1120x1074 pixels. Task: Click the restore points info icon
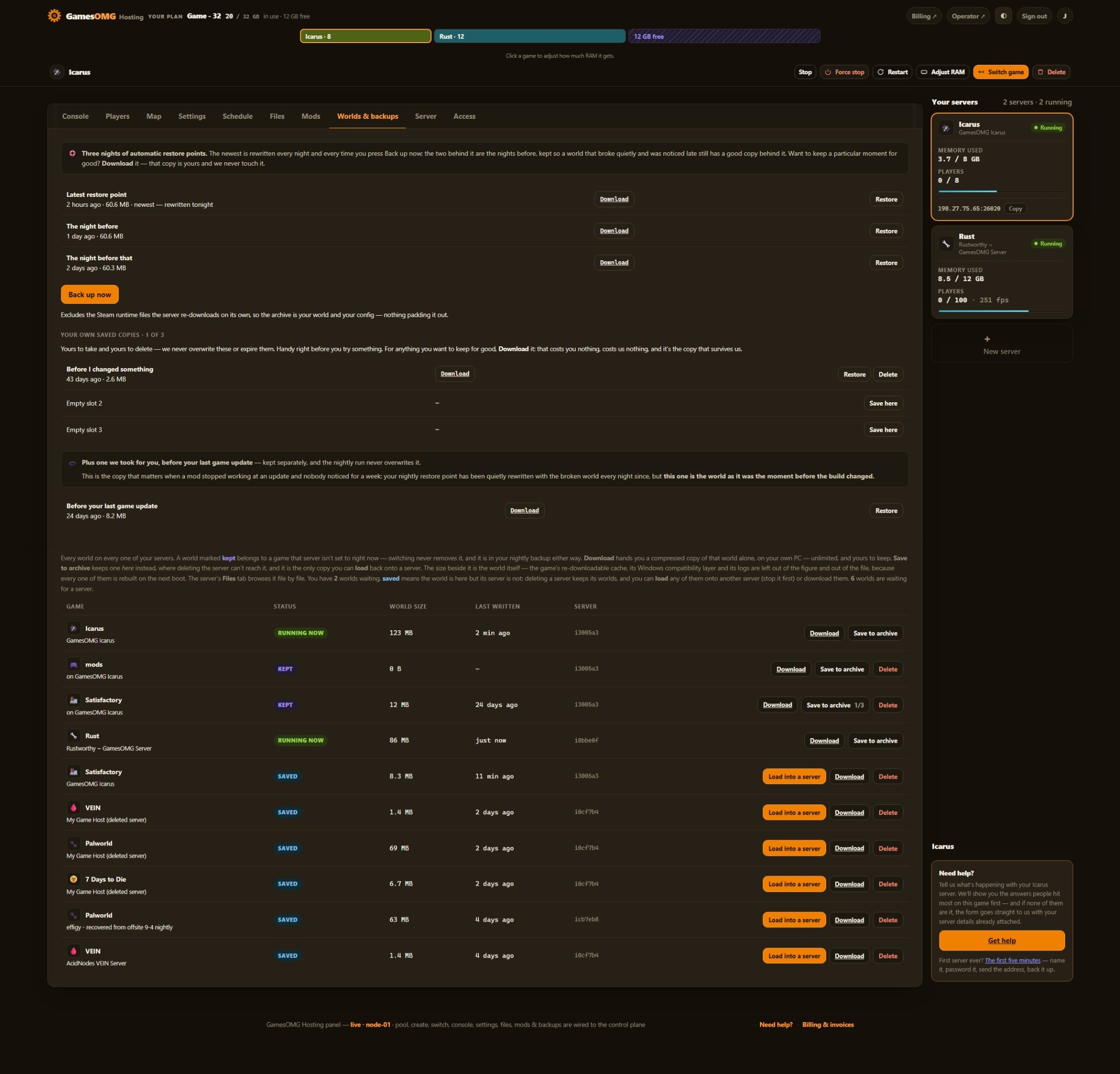(x=73, y=153)
